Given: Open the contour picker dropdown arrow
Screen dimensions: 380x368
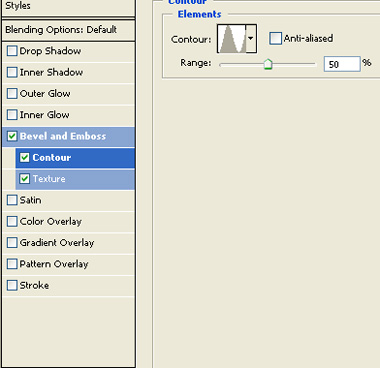Looking at the screenshot, I should pyautogui.click(x=251, y=39).
